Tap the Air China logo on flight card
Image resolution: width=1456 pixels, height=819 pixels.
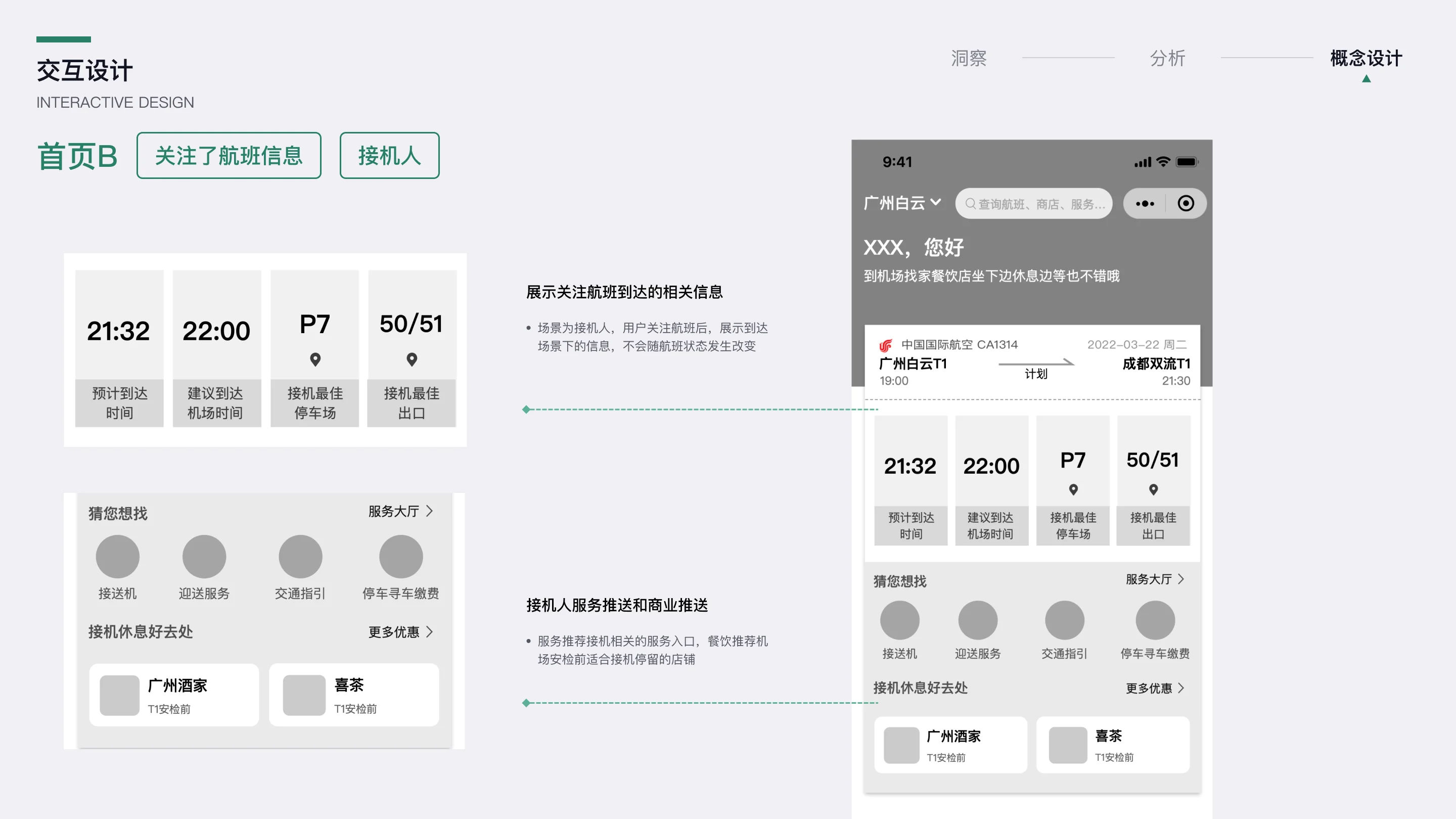pyautogui.click(x=886, y=345)
